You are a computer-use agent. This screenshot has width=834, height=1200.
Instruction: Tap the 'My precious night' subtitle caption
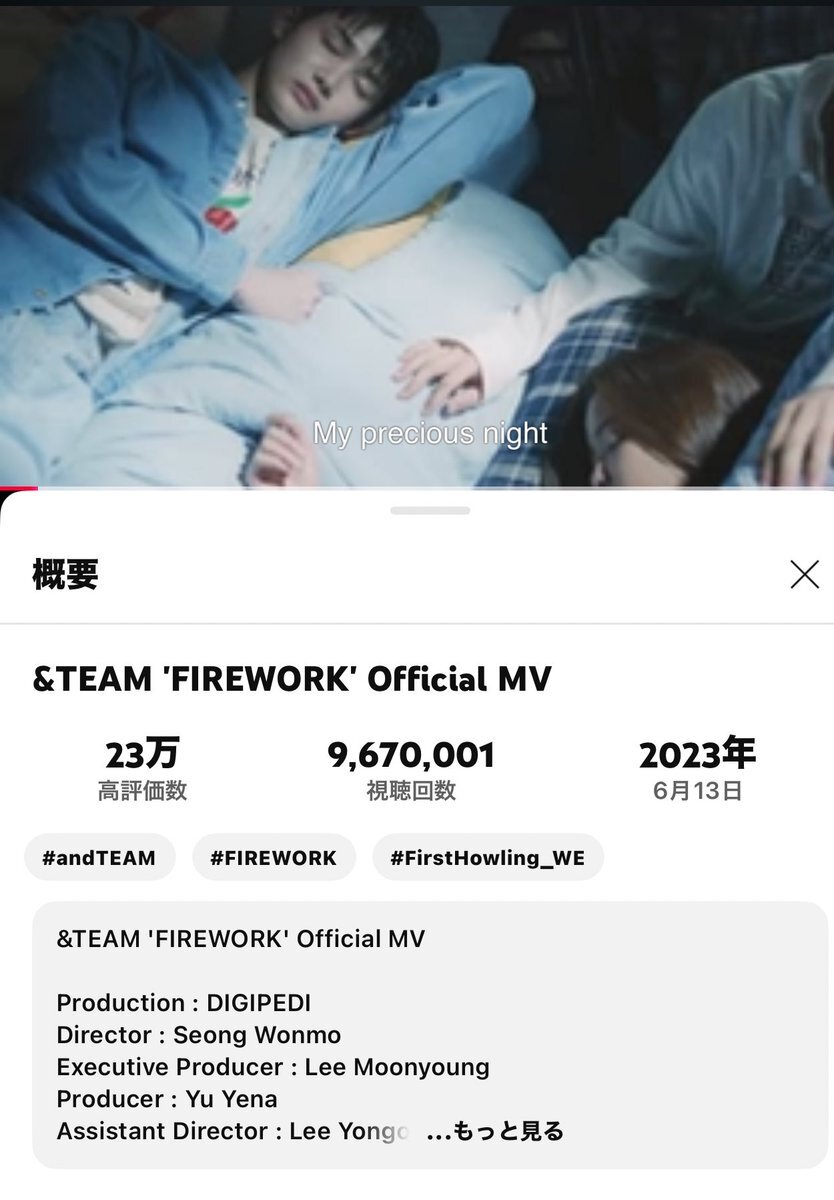pos(430,433)
